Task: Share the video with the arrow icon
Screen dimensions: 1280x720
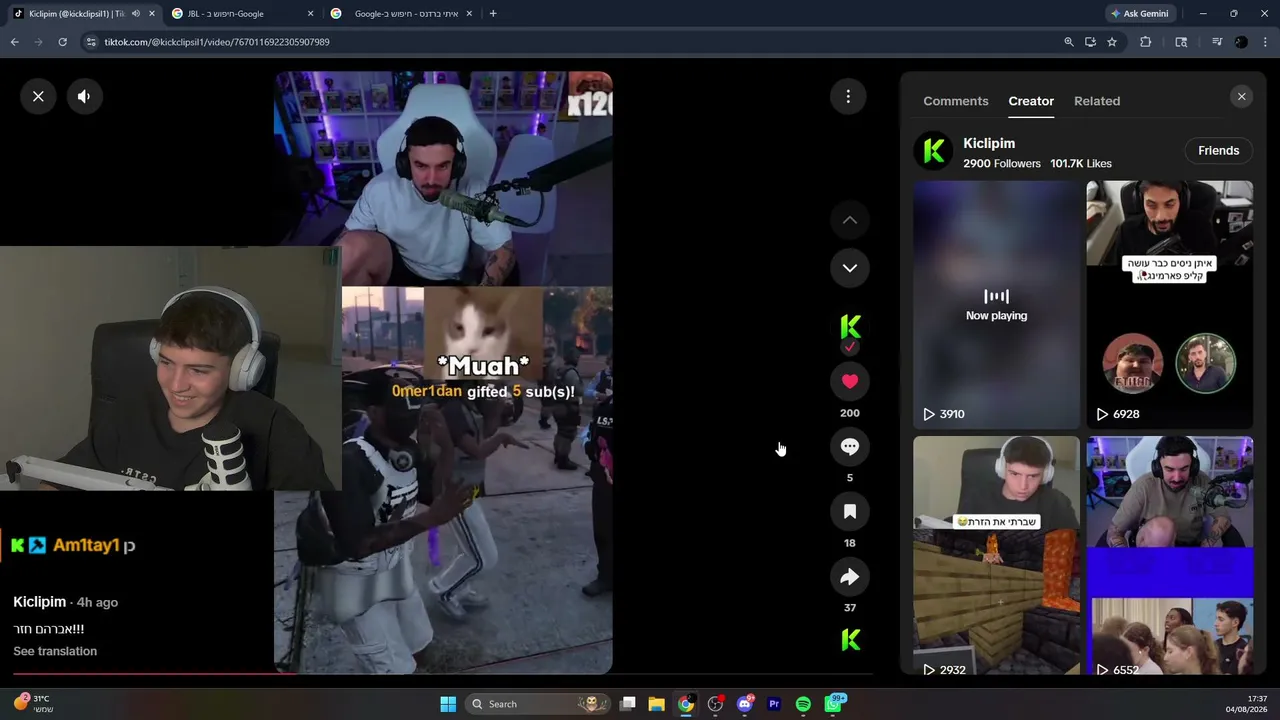Action: coord(850,576)
